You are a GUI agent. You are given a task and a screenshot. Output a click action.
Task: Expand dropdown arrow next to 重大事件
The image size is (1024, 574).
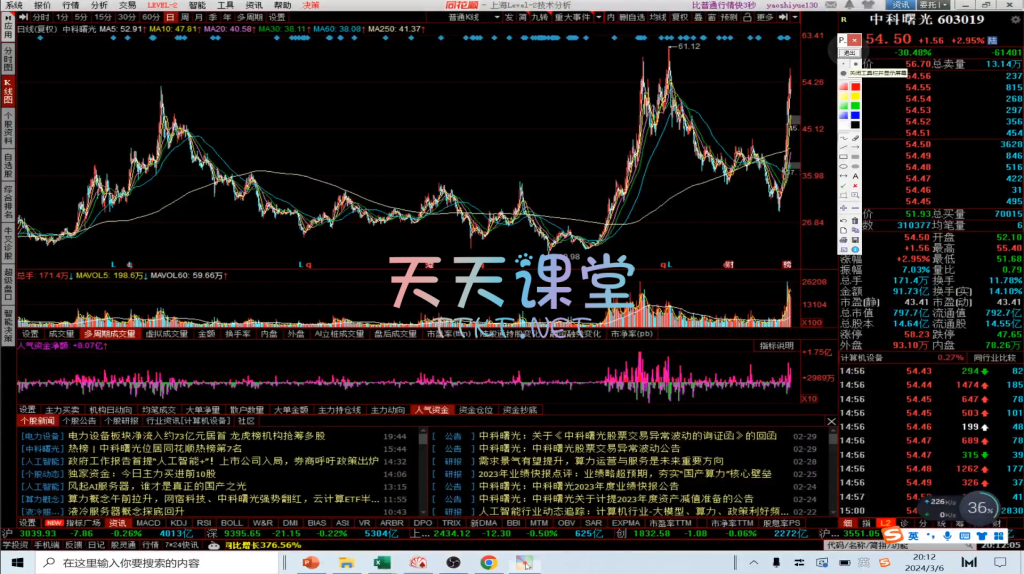pyautogui.click(x=598, y=17)
